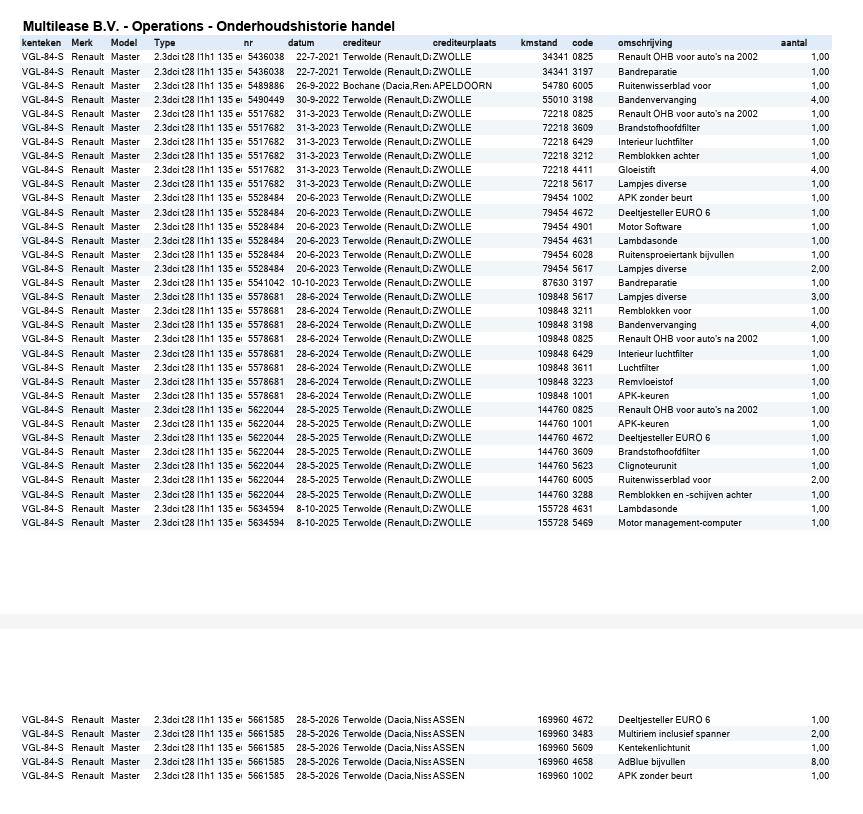Screen dimensions: 863x814
Task: Click the Motor management-computer cell
Action: point(680,522)
